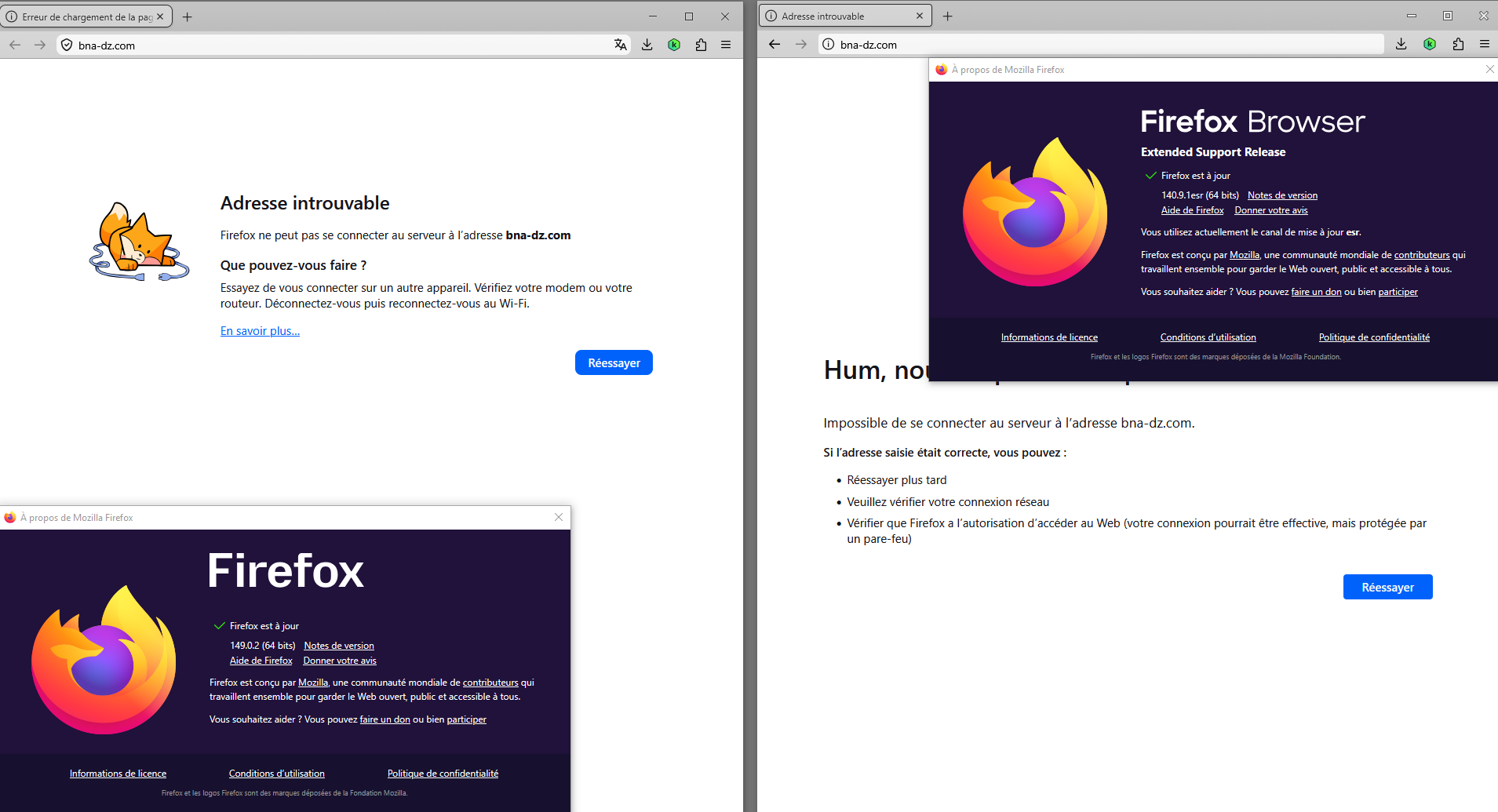Open the extensions puzzle icon in Erreur de chargement window

coord(701,45)
